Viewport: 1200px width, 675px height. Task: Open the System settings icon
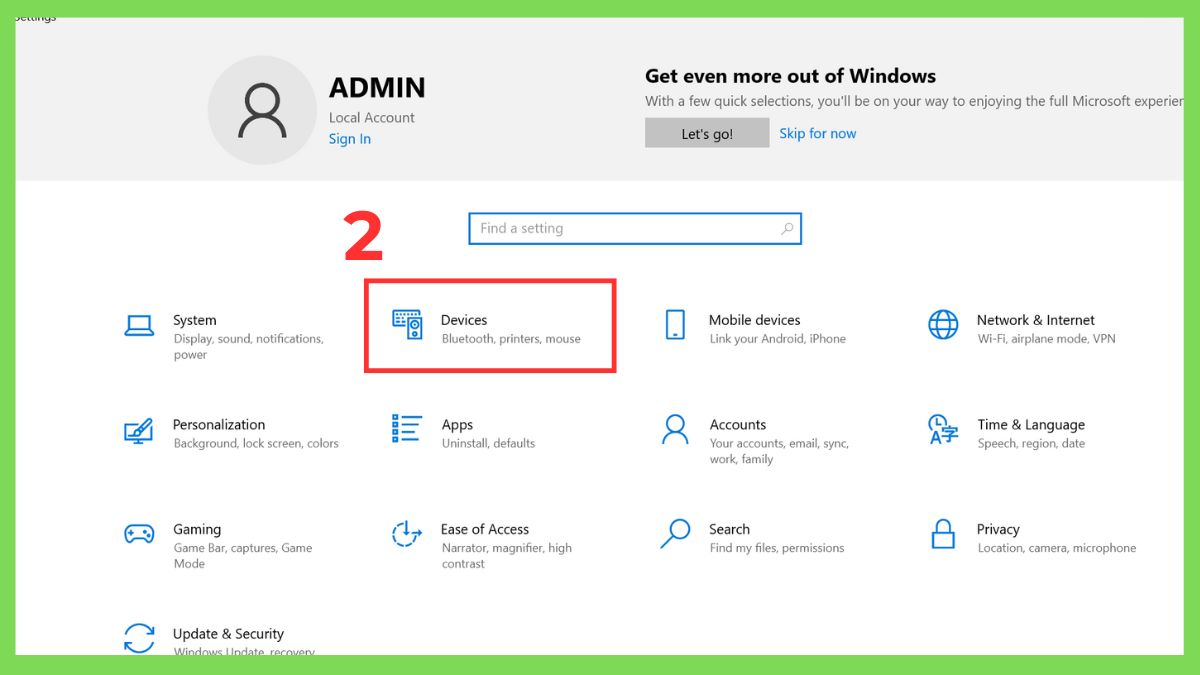click(140, 323)
